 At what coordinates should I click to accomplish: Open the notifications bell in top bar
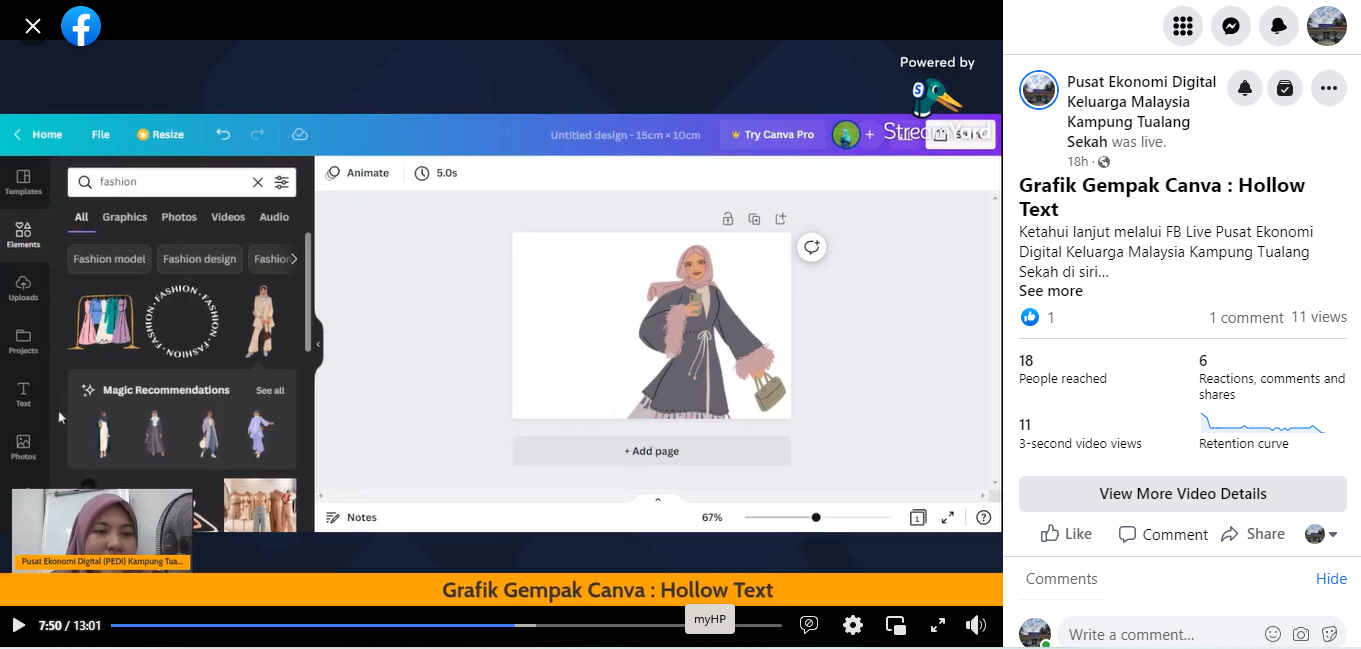(1279, 26)
